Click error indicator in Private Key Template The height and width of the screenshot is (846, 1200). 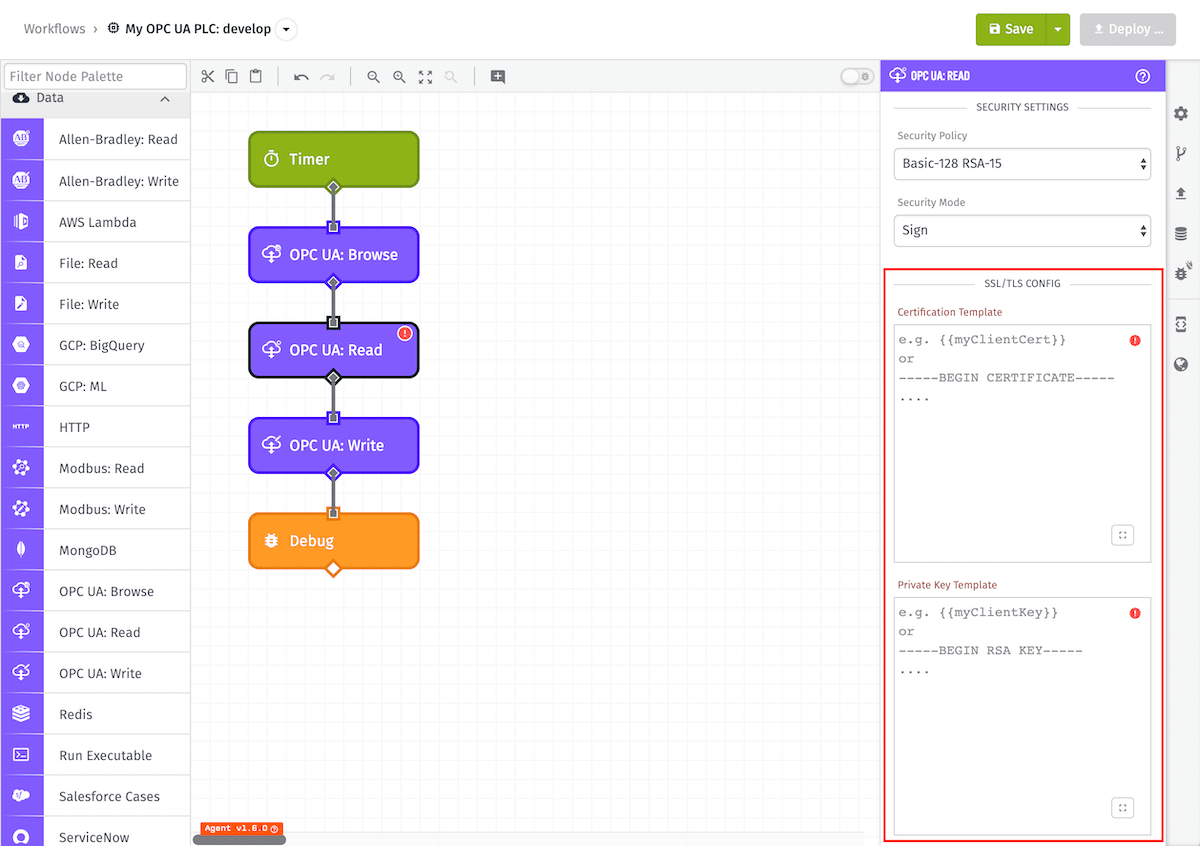pyautogui.click(x=1135, y=613)
